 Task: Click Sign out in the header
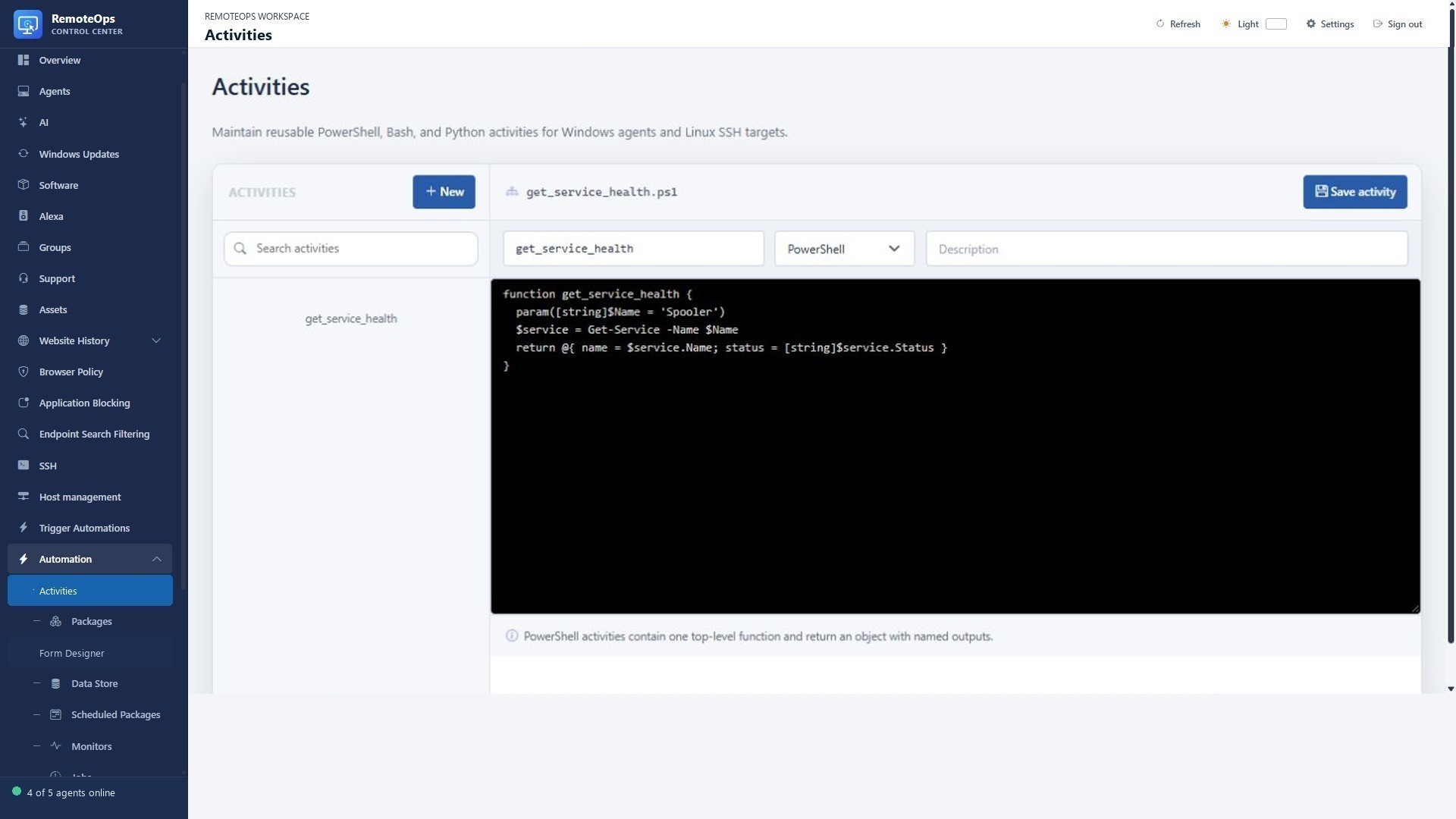[x=1398, y=24]
